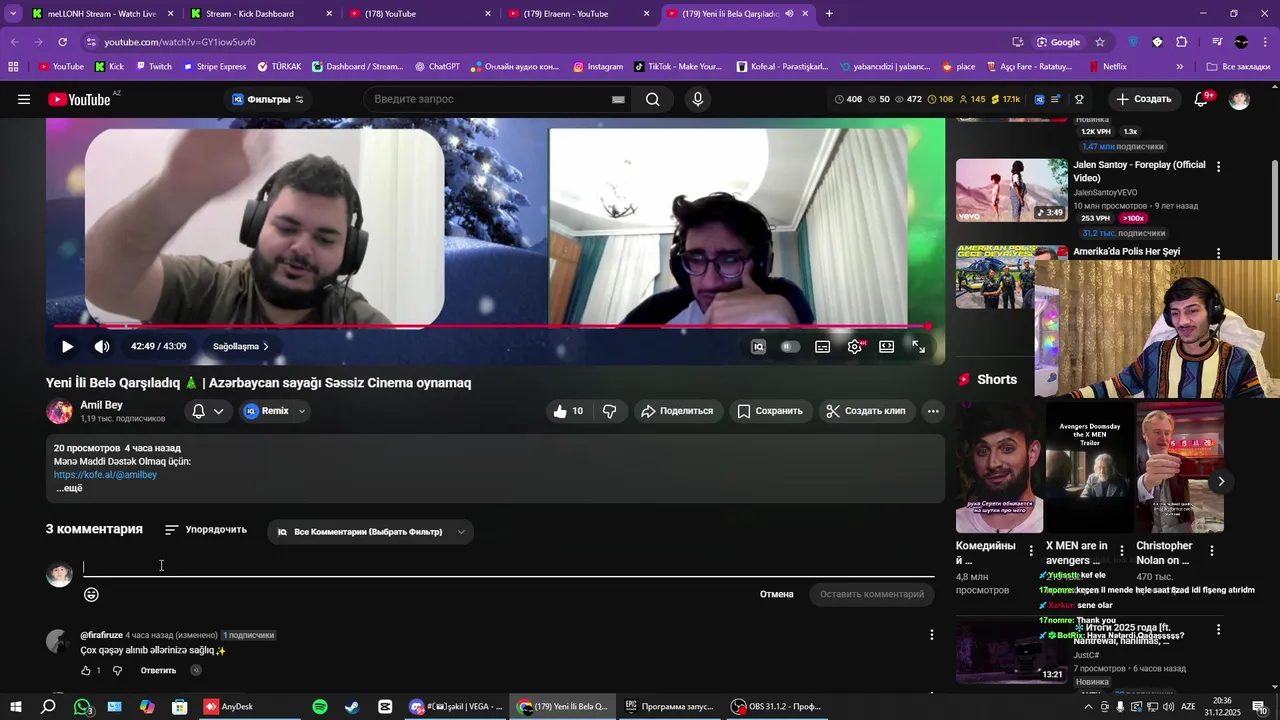Click the search magnifier button
This screenshot has height=720, width=1280.
(x=652, y=99)
